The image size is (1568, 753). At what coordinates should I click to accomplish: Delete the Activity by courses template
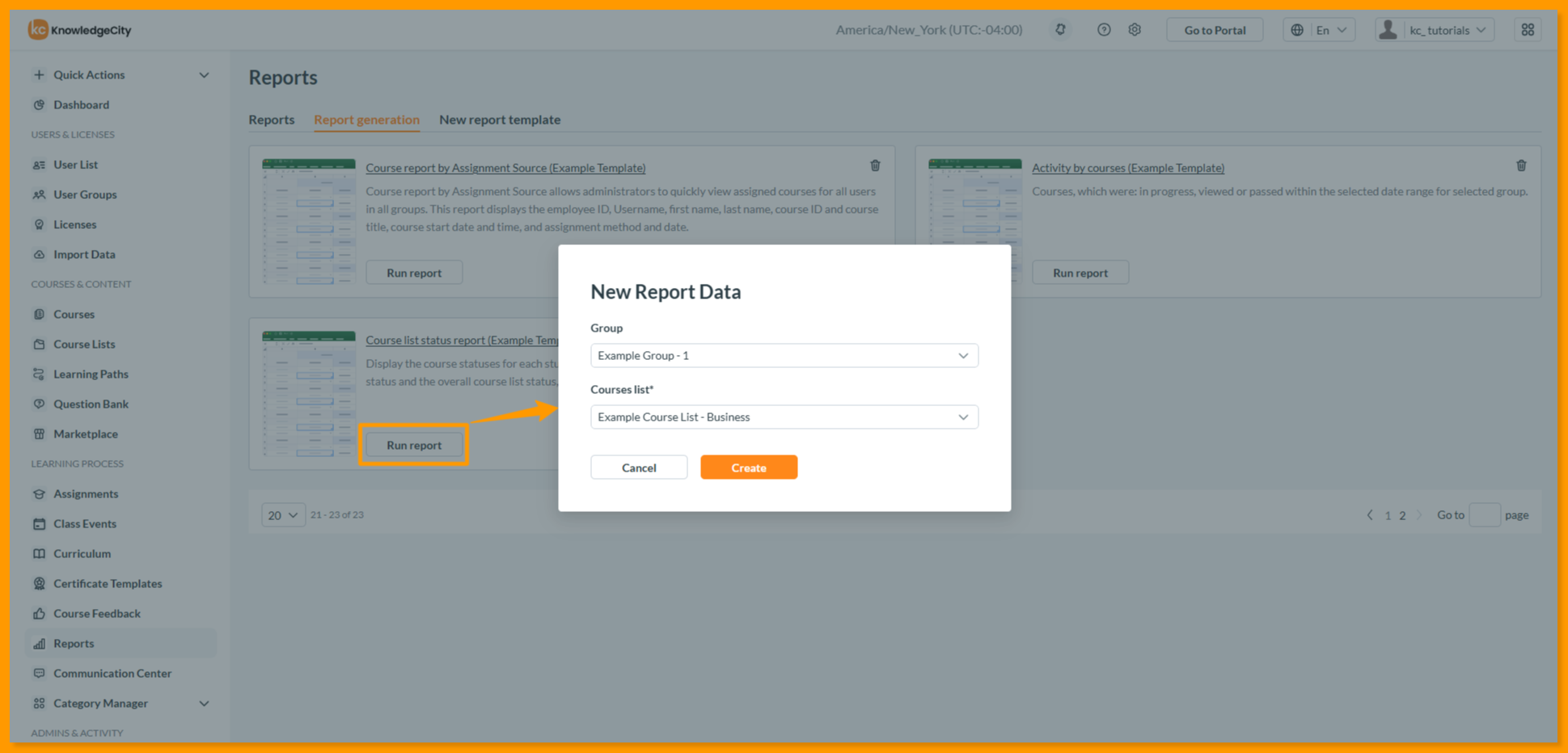point(1521,166)
